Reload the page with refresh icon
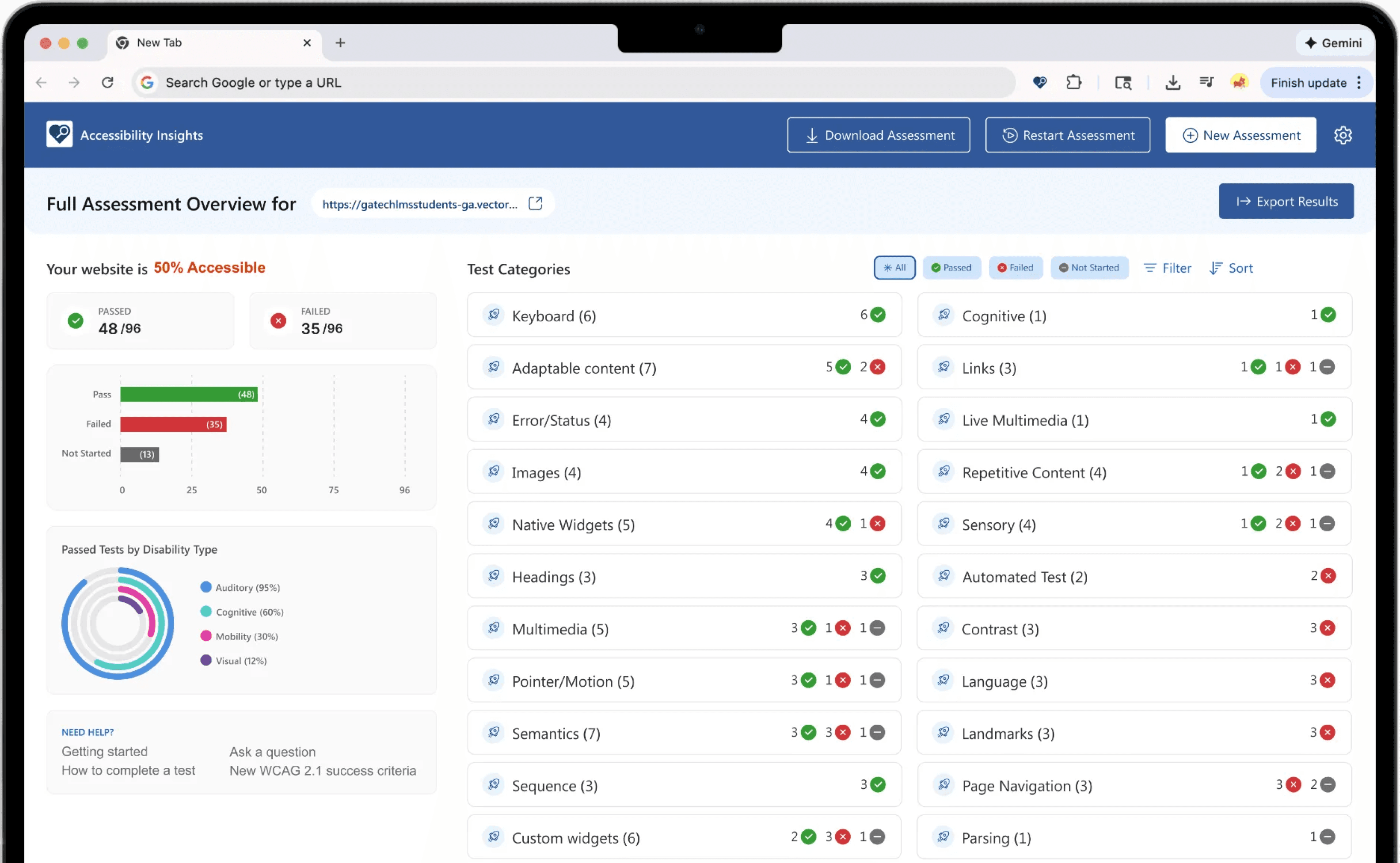The height and width of the screenshot is (863, 1400). click(107, 83)
